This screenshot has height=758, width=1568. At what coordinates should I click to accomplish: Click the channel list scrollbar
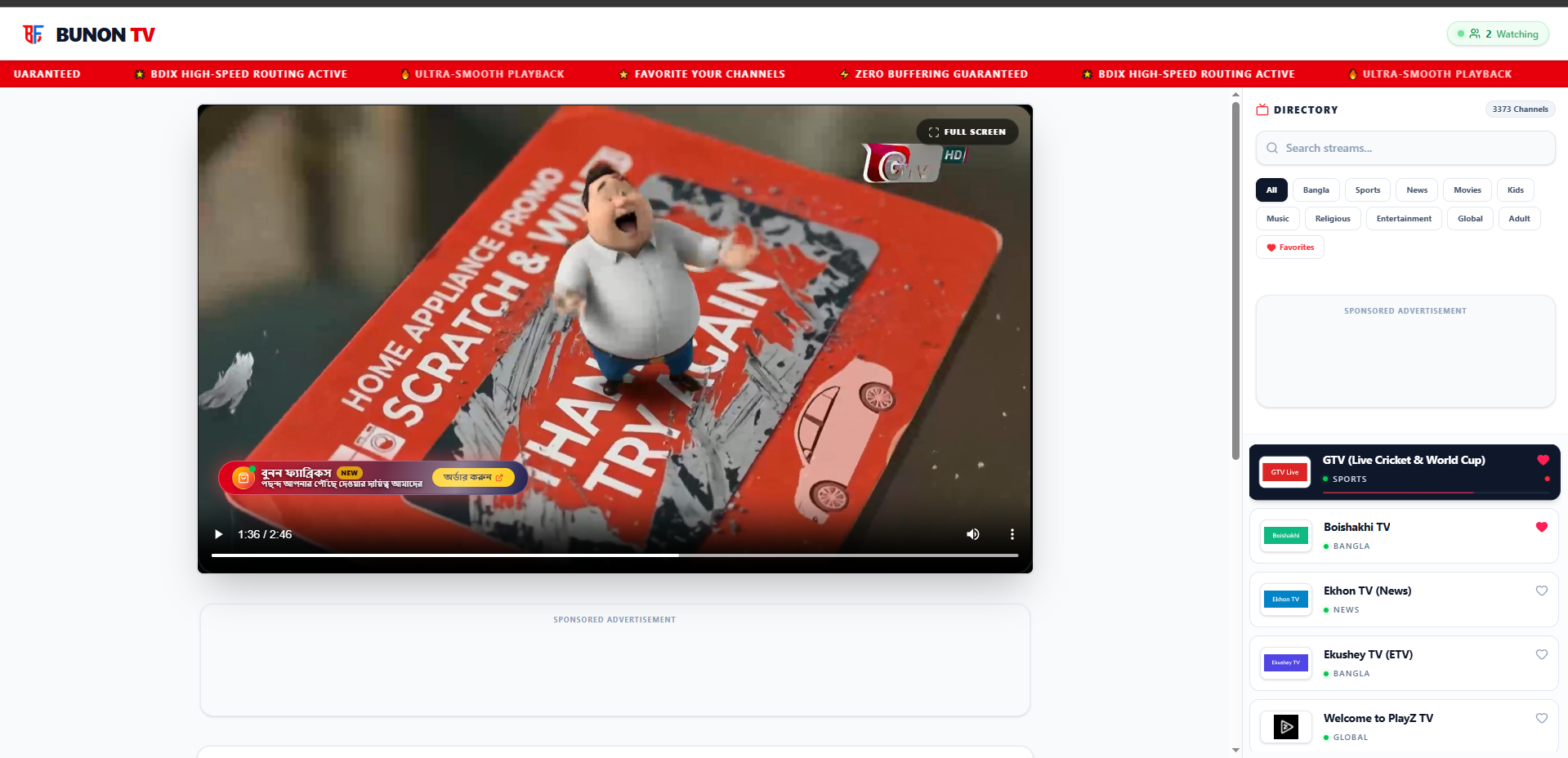[x=1235, y=279]
